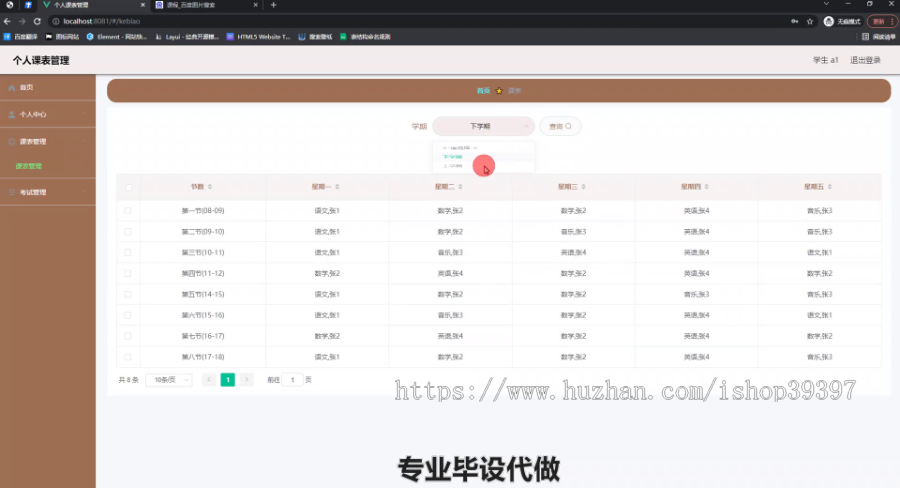The image size is (900, 488).
Task: Click the person icon beside 个人中心
Action: tap(11, 115)
